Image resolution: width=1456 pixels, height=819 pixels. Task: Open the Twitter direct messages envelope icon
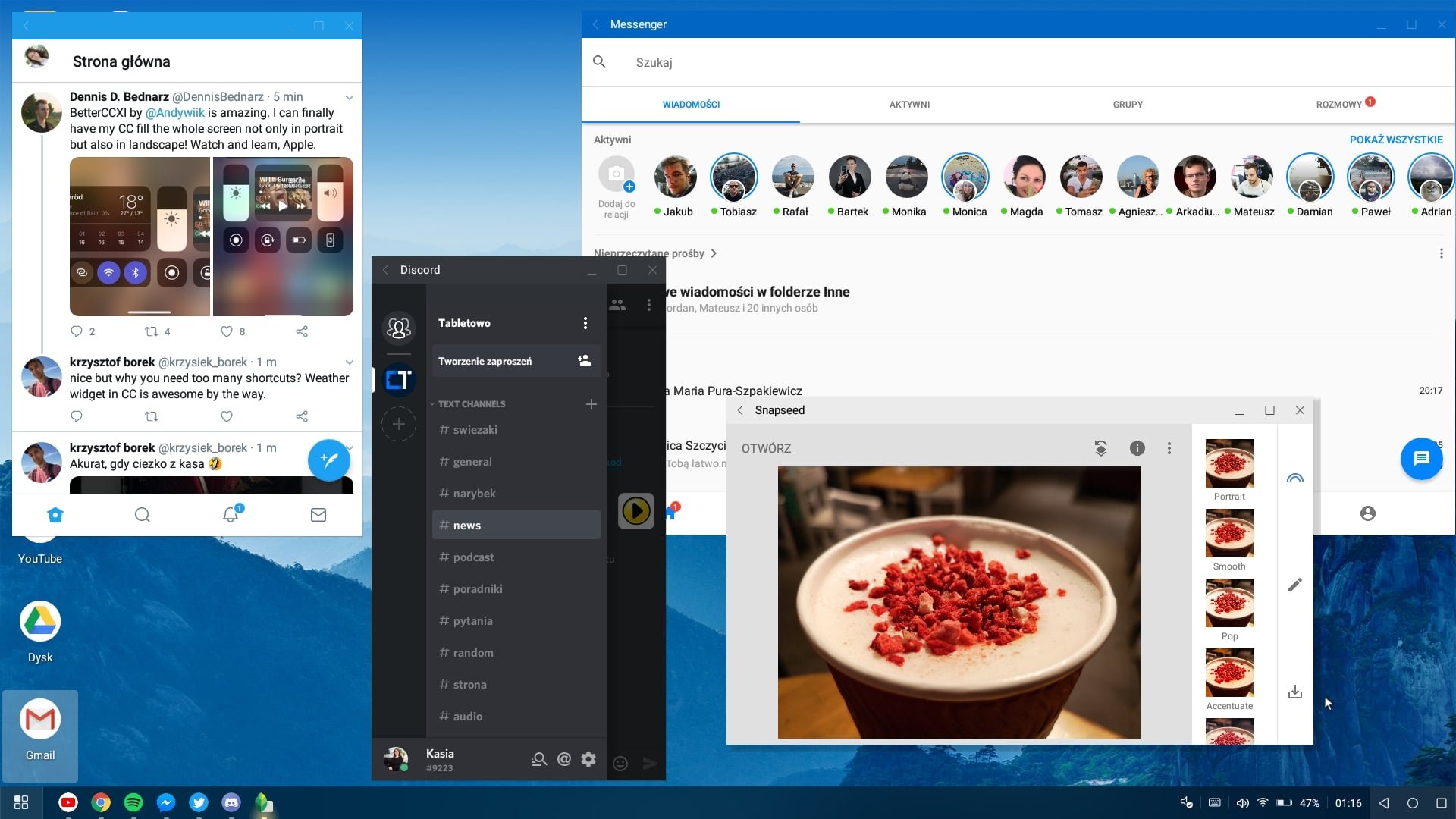(318, 515)
